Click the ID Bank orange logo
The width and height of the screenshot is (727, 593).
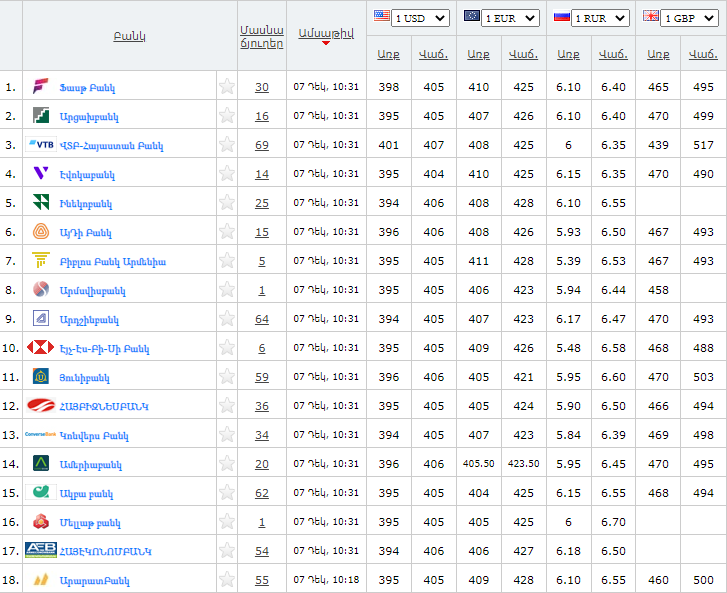pos(41,232)
